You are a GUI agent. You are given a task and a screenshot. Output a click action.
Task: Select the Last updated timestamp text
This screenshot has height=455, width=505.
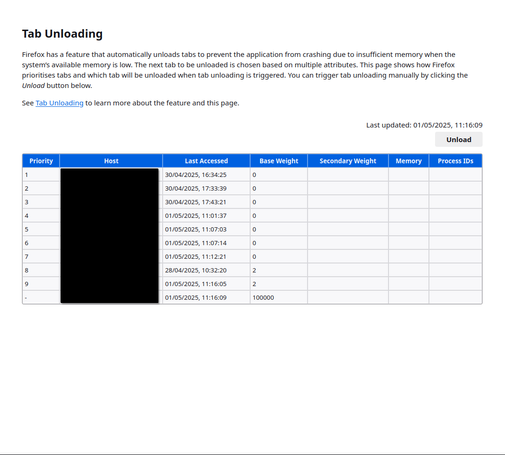(424, 125)
